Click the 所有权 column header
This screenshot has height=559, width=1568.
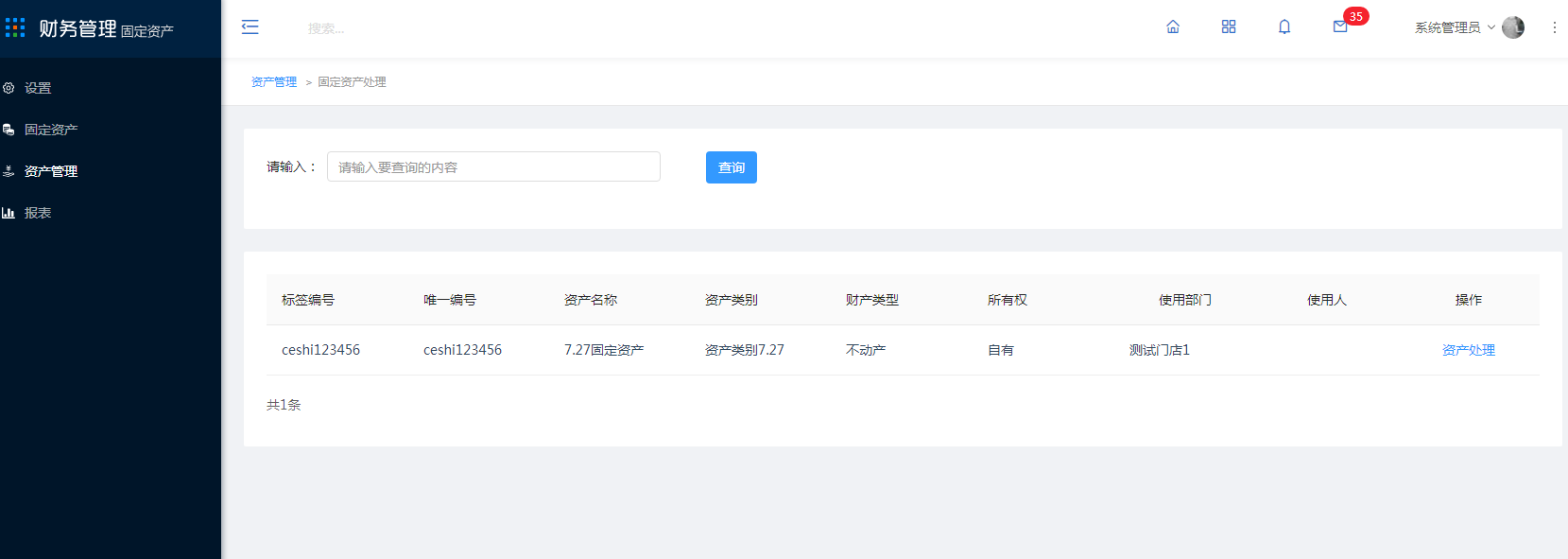coord(1008,300)
